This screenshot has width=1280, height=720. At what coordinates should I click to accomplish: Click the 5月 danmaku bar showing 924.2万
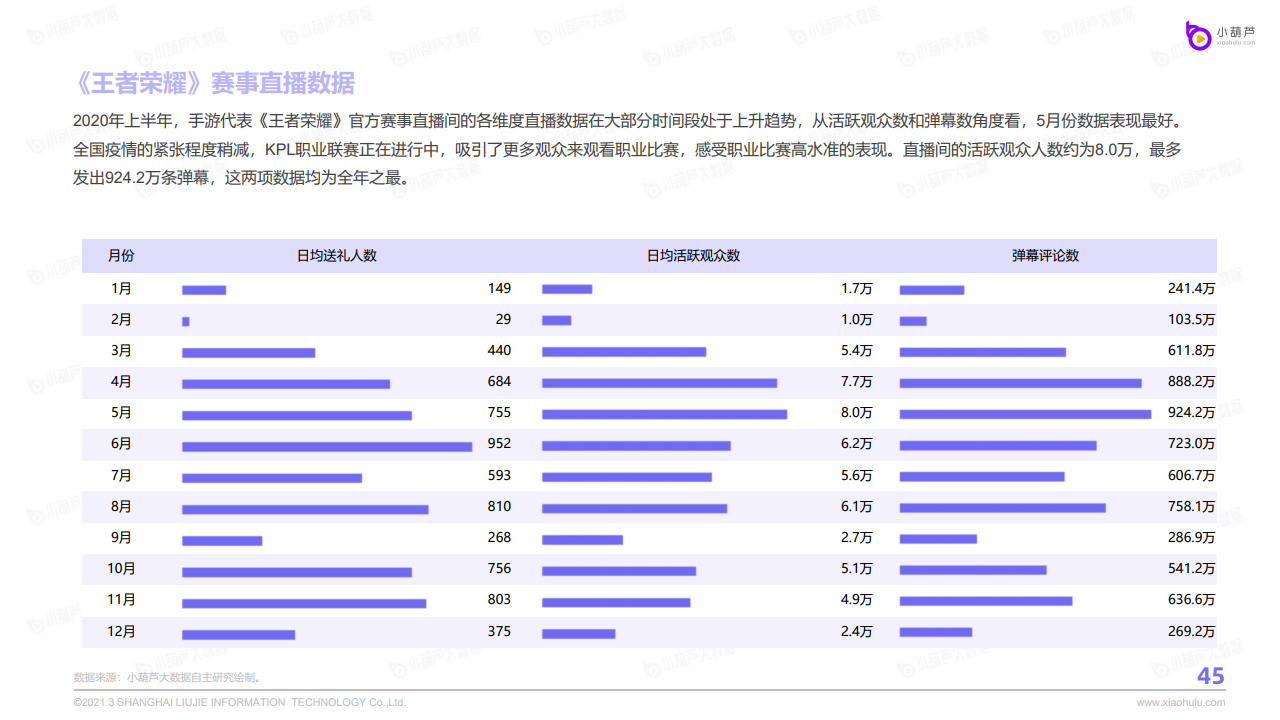[1025, 414]
